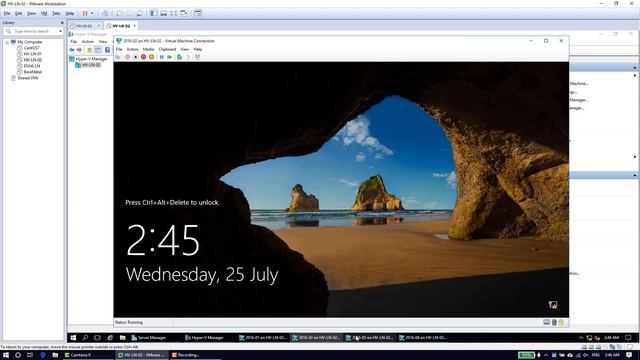
Task: Click the Revert icon in VM Connection toolbar
Action: (188, 57)
